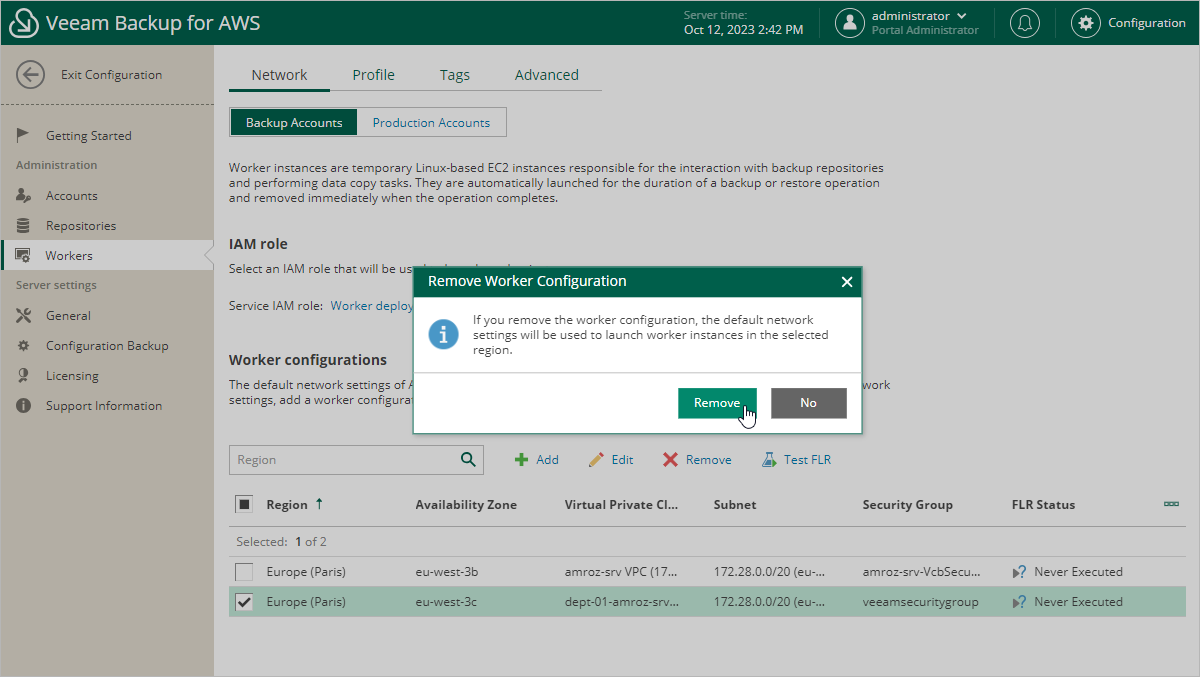This screenshot has width=1200, height=677.
Task: Open the Advanced tab
Action: pos(546,75)
